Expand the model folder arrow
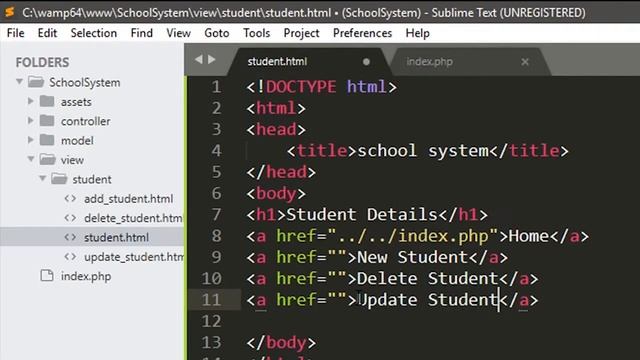 pyautogui.click(x=31, y=140)
